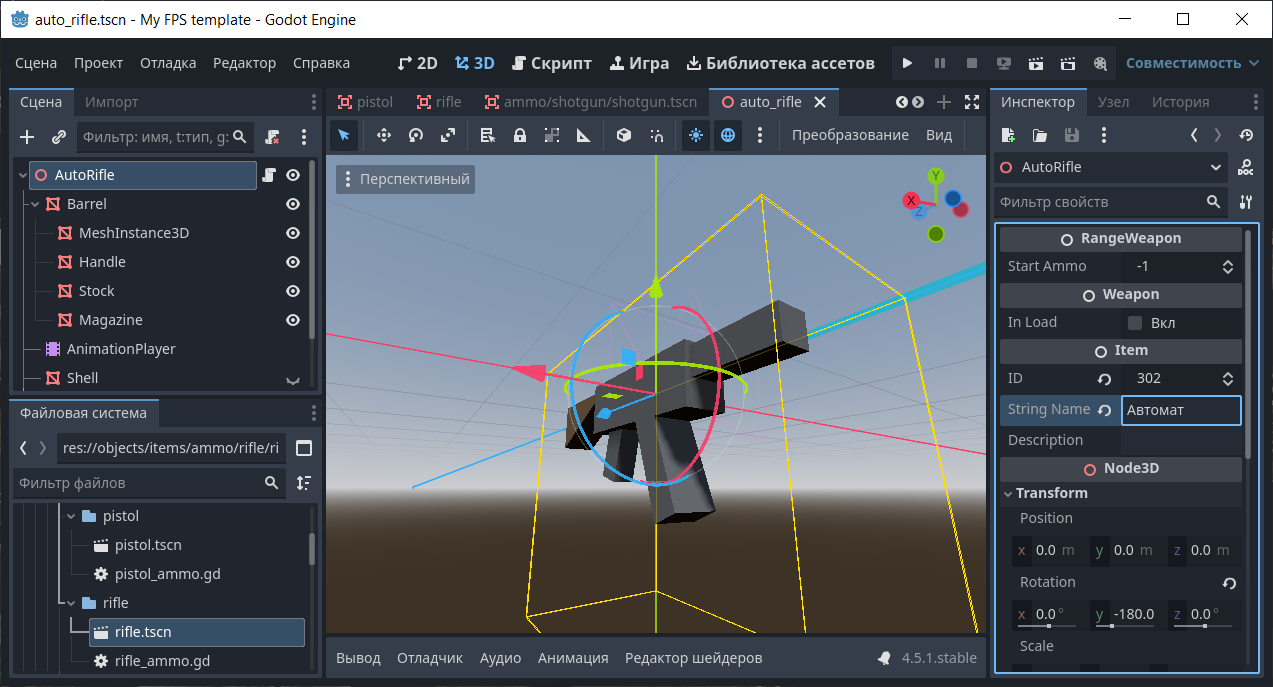
Task: Open the Перспективный view menu button
Action: (406, 179)
